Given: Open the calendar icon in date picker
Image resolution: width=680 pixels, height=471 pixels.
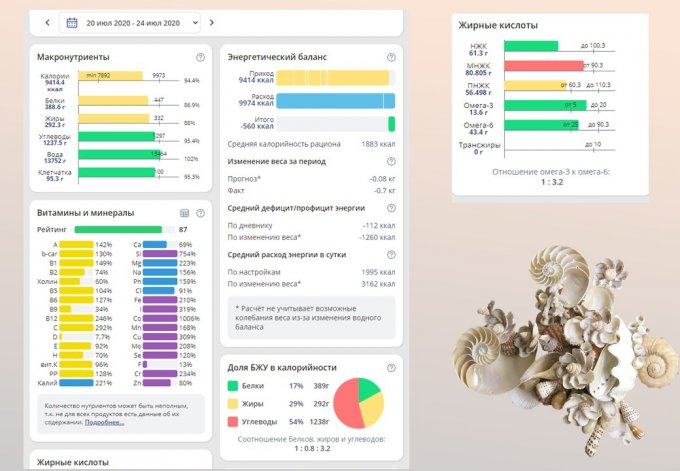Looking at the screenshot, I should 72,22.
